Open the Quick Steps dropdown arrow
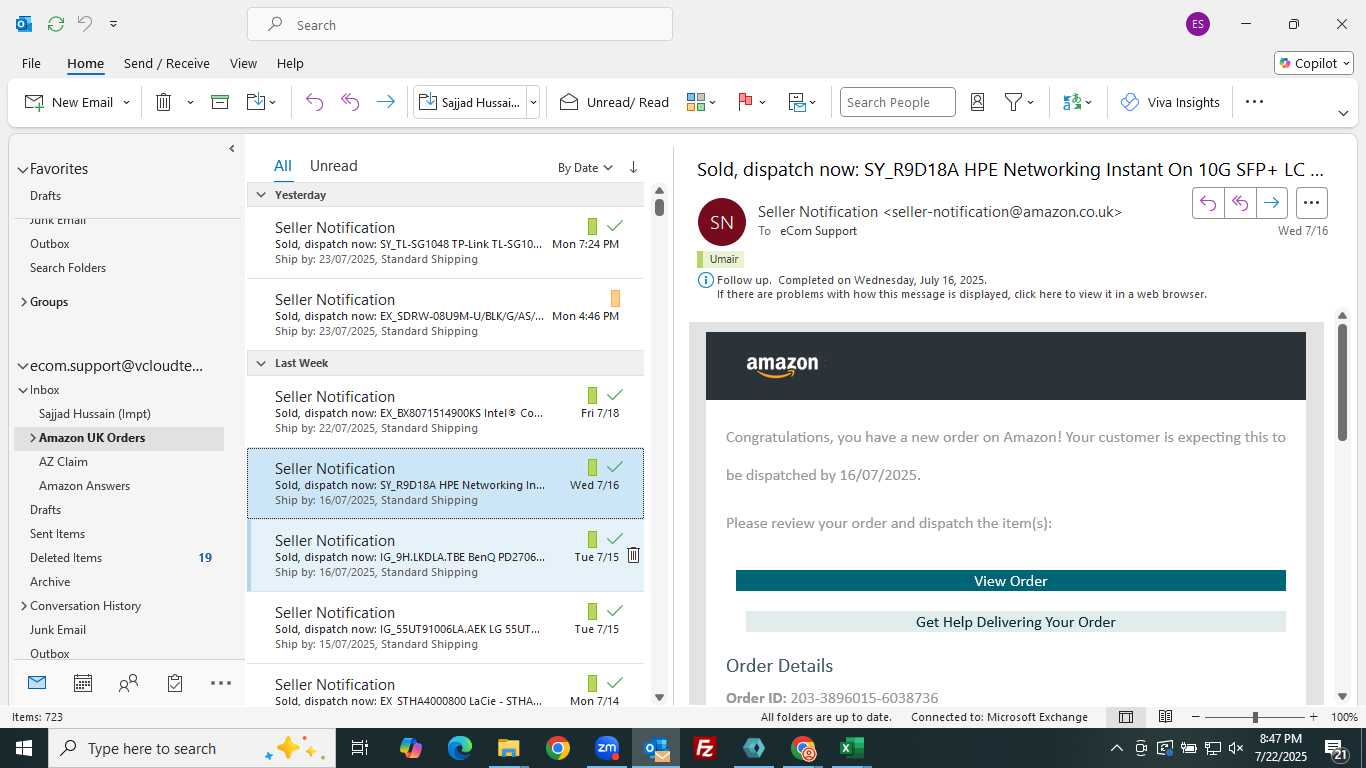This screenshot has height=768, width=1366. 533,102
